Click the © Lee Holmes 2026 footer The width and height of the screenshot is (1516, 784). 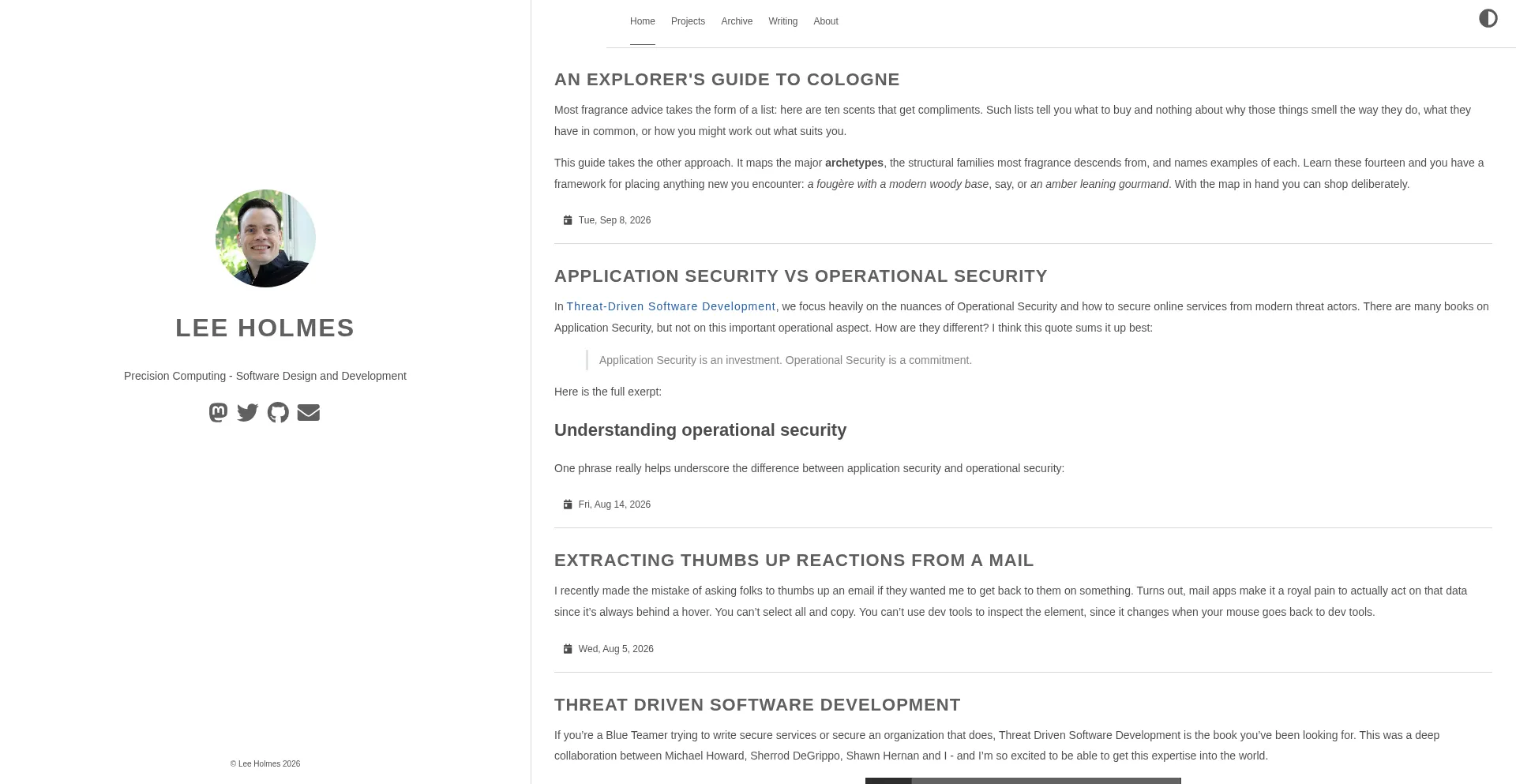point(265,764)
